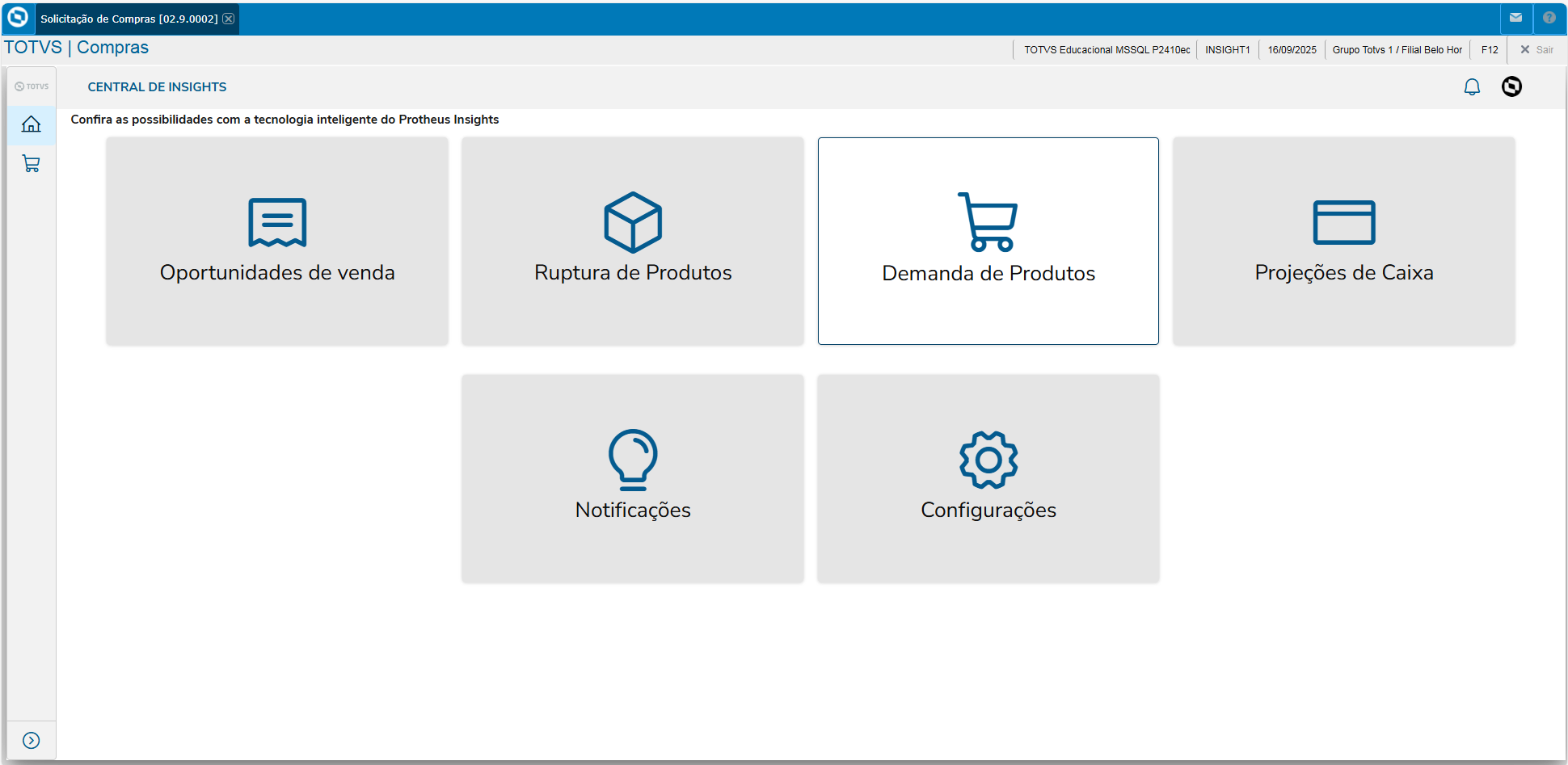Expand the sidebar with the arrow button
This screenshot has width=1568, height=765.
click(32, 741)
